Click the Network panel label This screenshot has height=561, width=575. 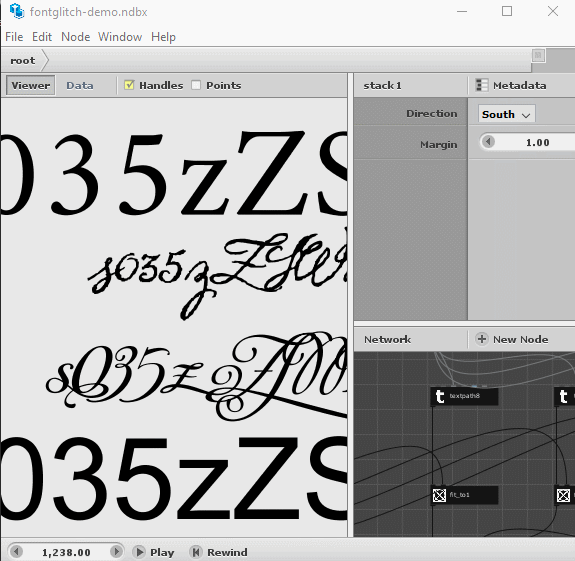click(x=387, y=339)
